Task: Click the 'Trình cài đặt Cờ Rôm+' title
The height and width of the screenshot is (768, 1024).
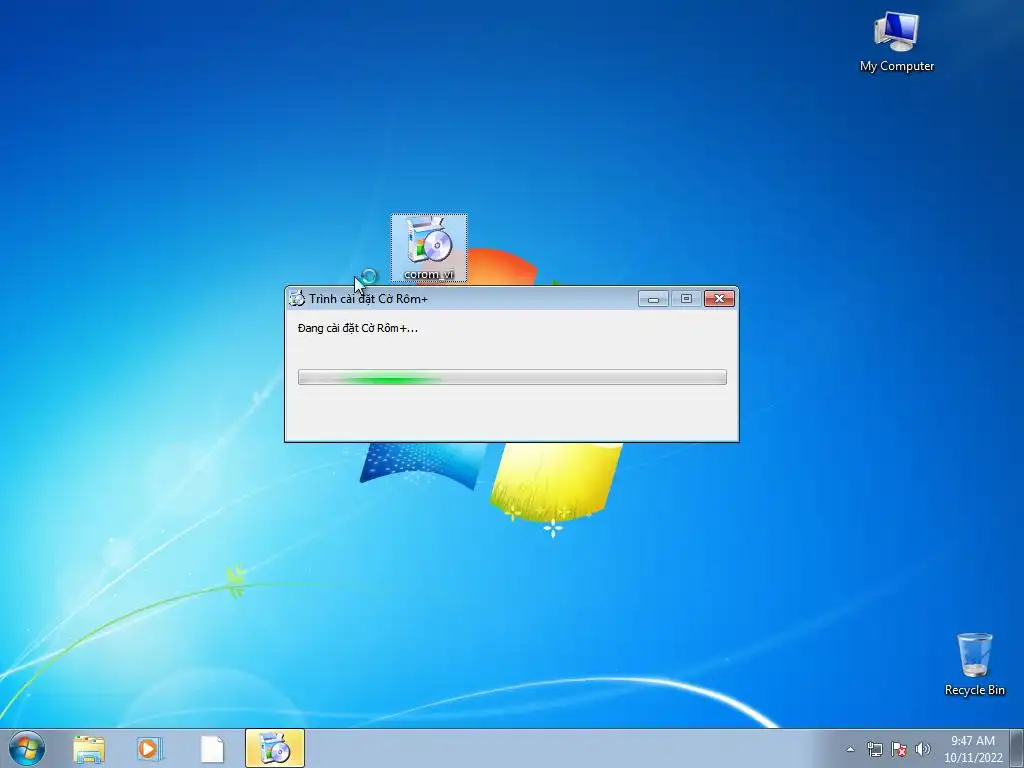Action: point(368,298)
